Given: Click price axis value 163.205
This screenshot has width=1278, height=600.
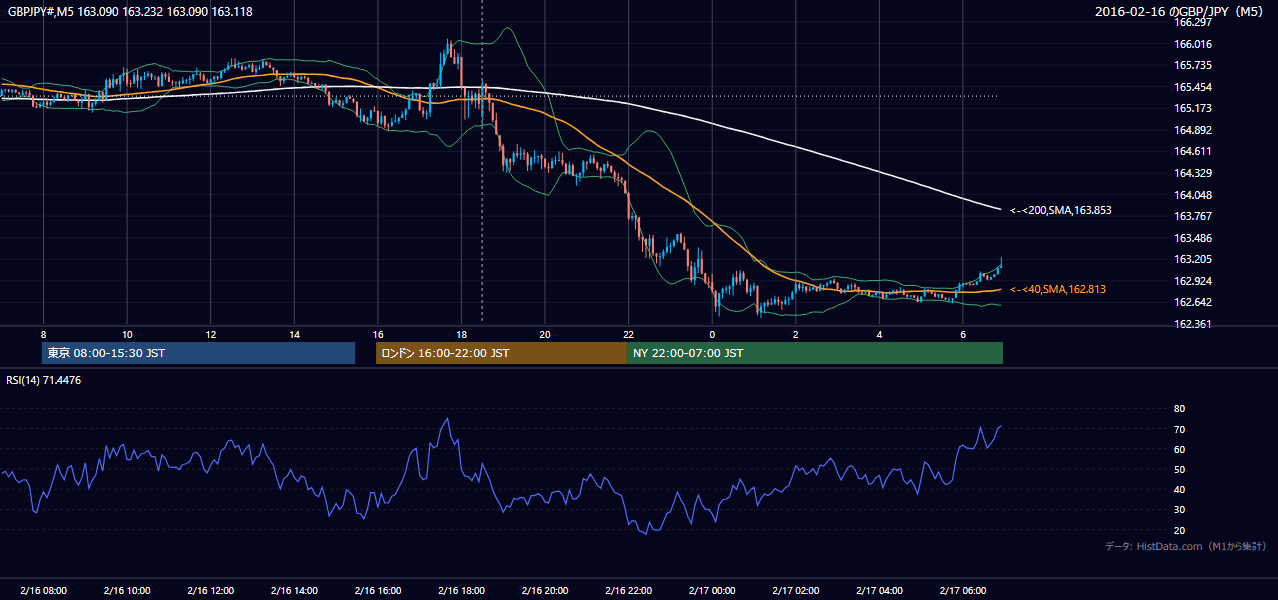Looking at the screenshot, I should pyautogui.click(x=1193, y=259).
